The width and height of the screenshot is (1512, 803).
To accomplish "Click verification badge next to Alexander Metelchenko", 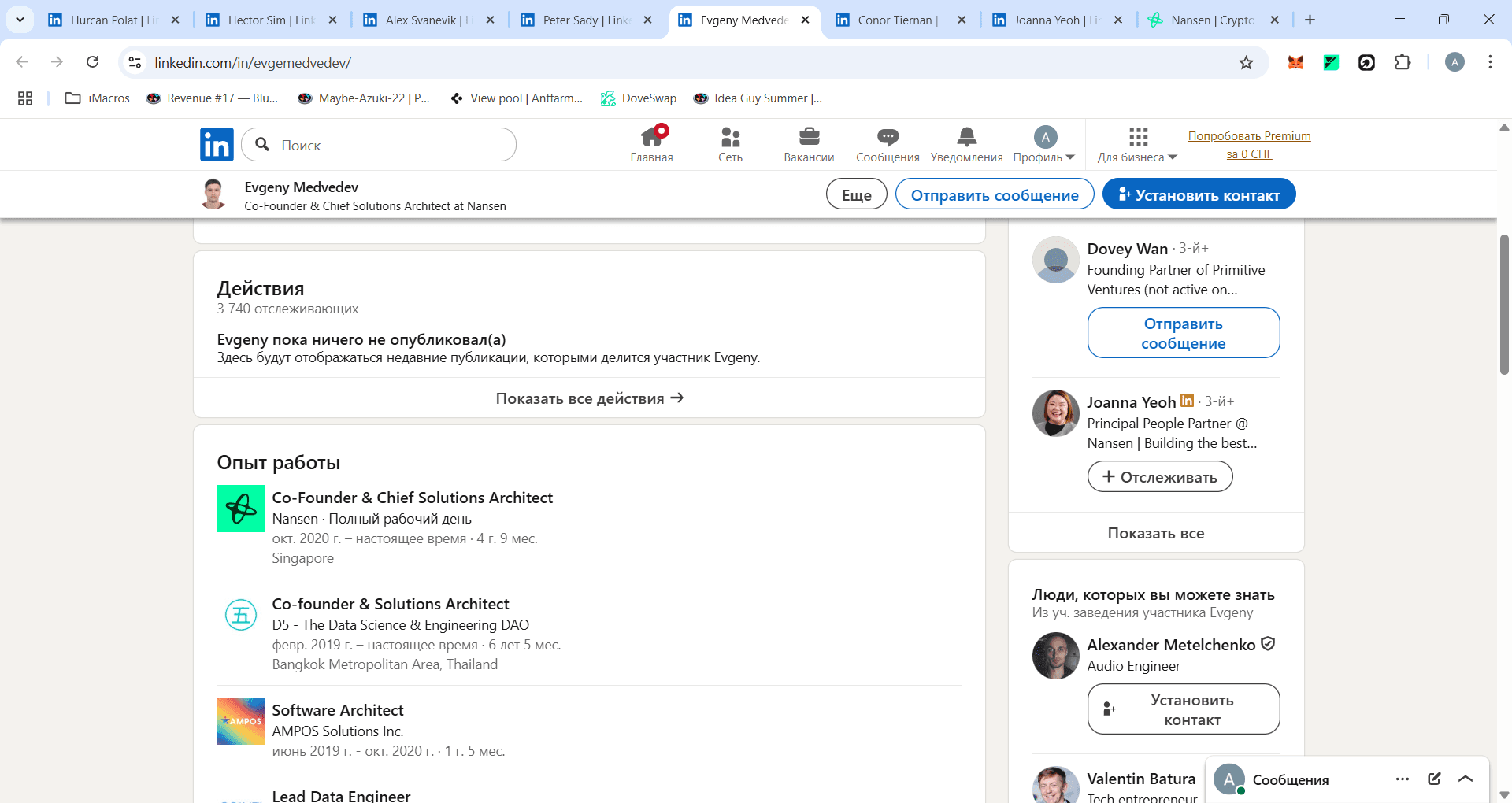I will pyautogui.click(x=1268, y=644).
